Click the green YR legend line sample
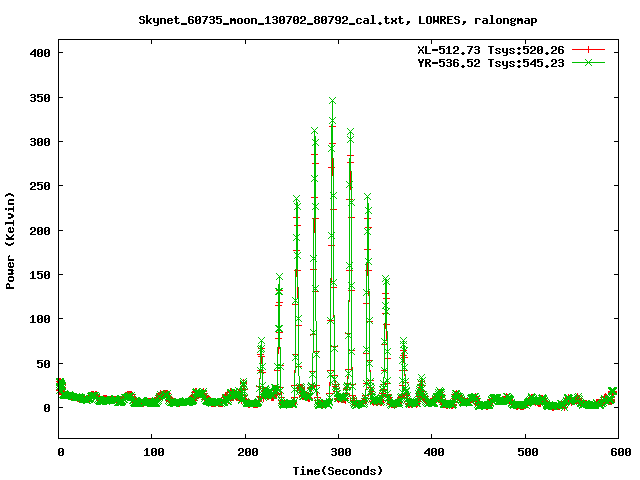 click(x=588, y=63)
